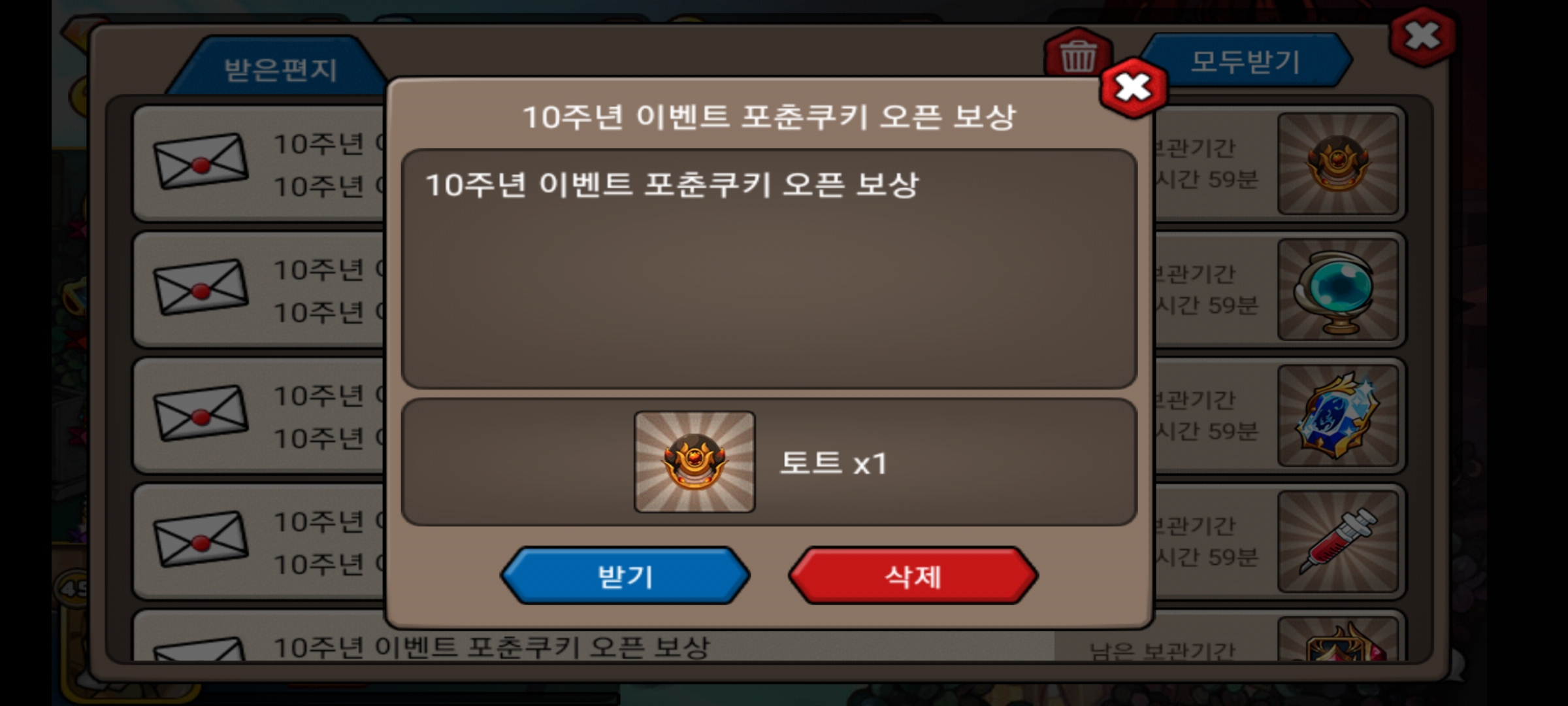Click the popup title 10주년 이벤트 text
This screenshot has height=706, width=1568.
click(769, 117)
